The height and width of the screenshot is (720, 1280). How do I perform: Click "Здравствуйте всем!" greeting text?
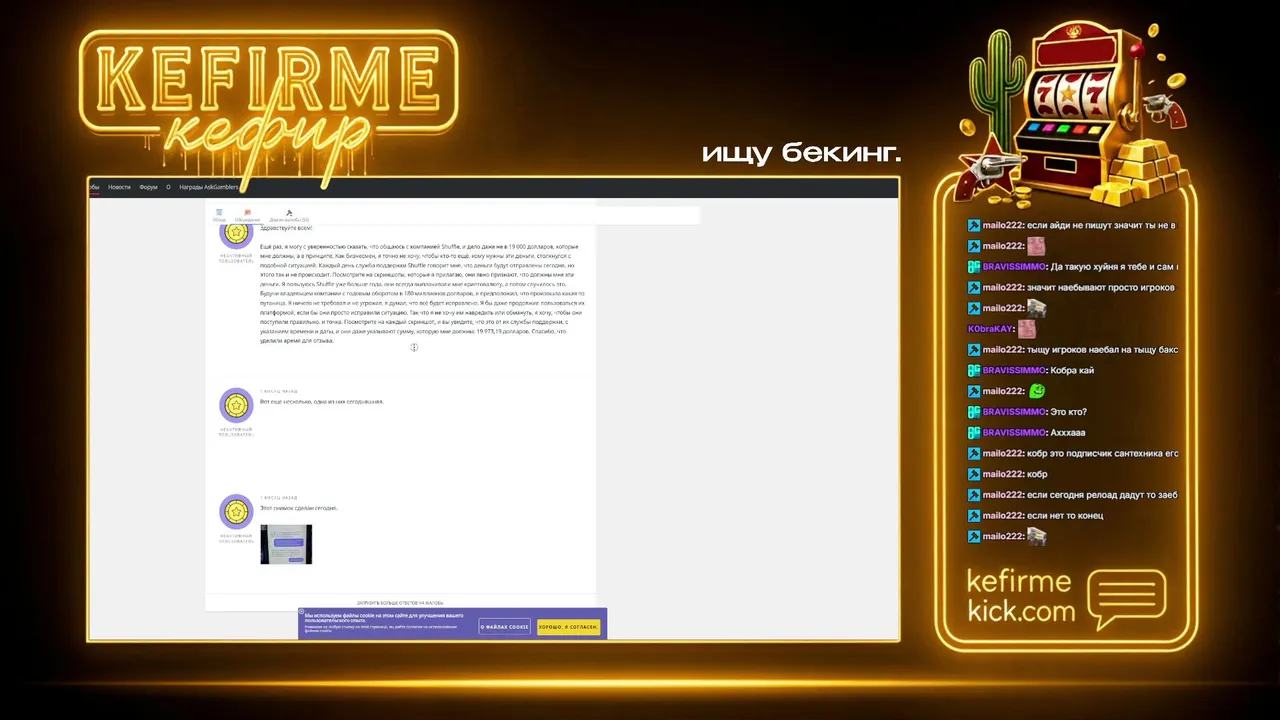286,228
